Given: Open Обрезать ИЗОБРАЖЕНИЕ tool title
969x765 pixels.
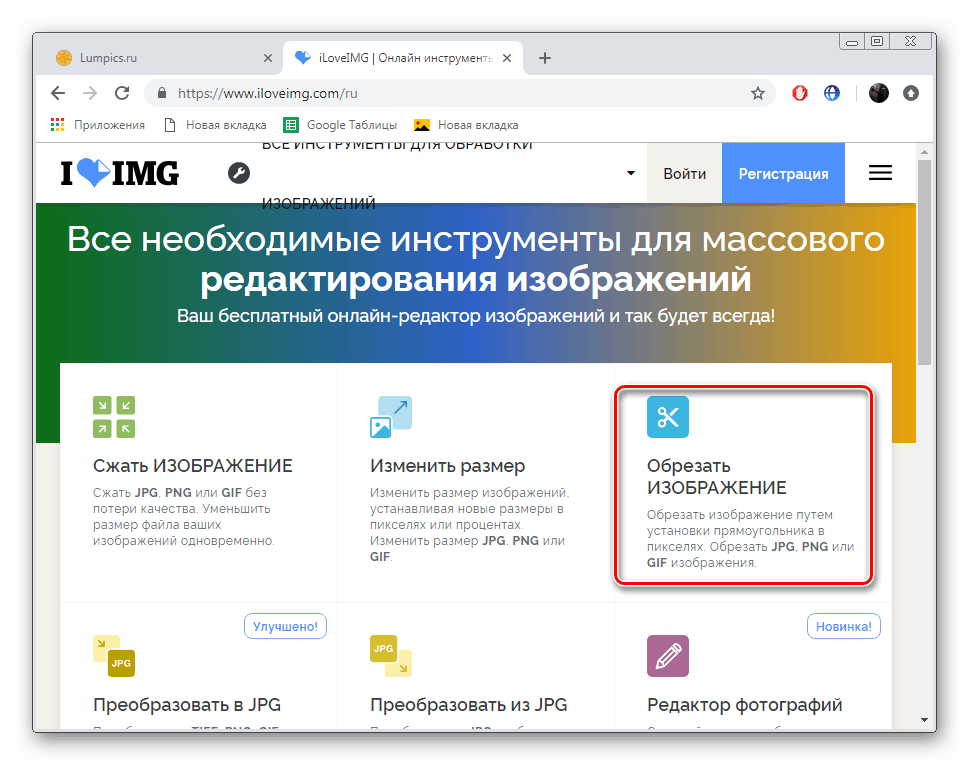Looking at the screenshot, I should 717,476.
